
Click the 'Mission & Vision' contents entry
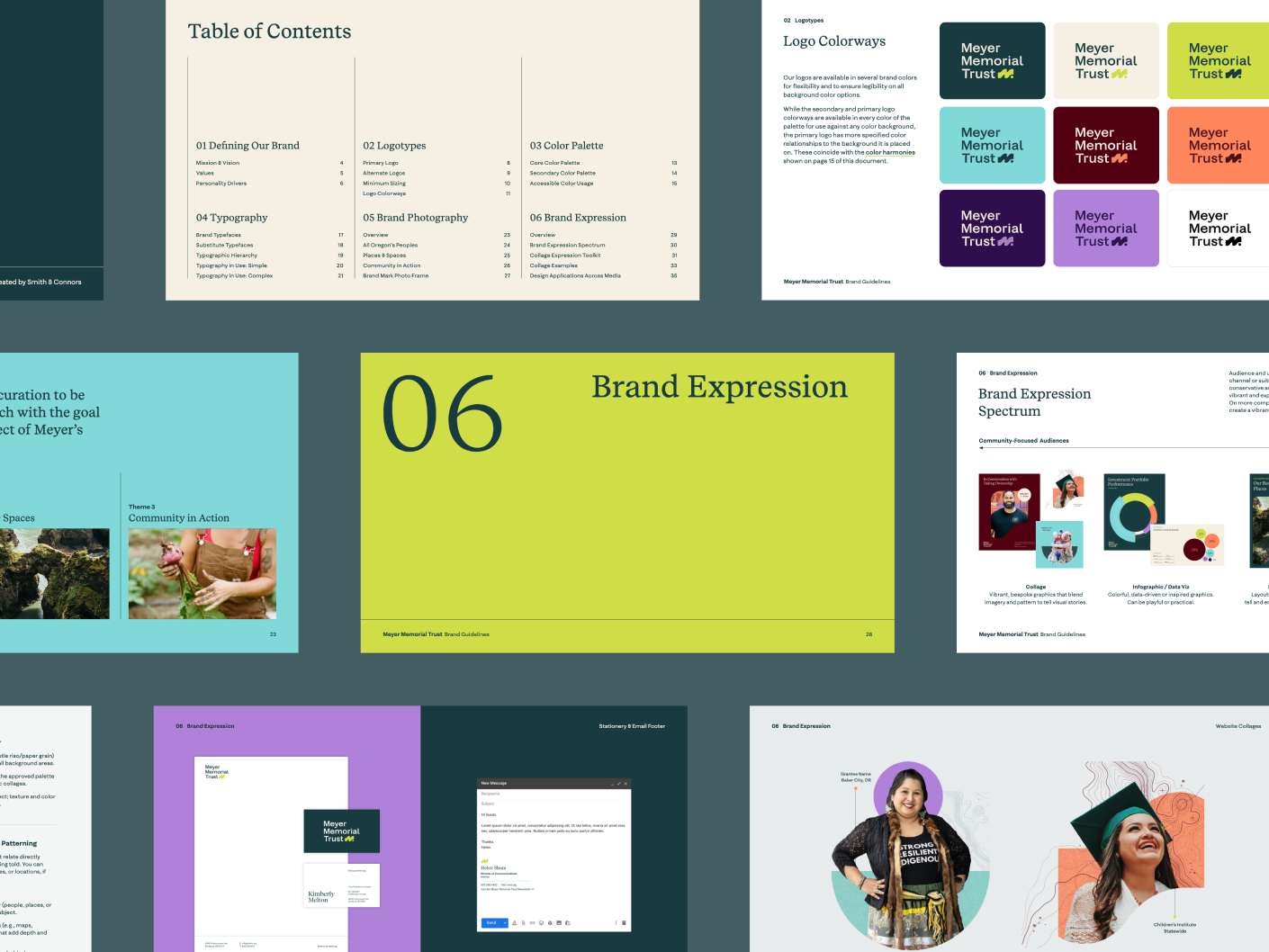coord(218,163)
